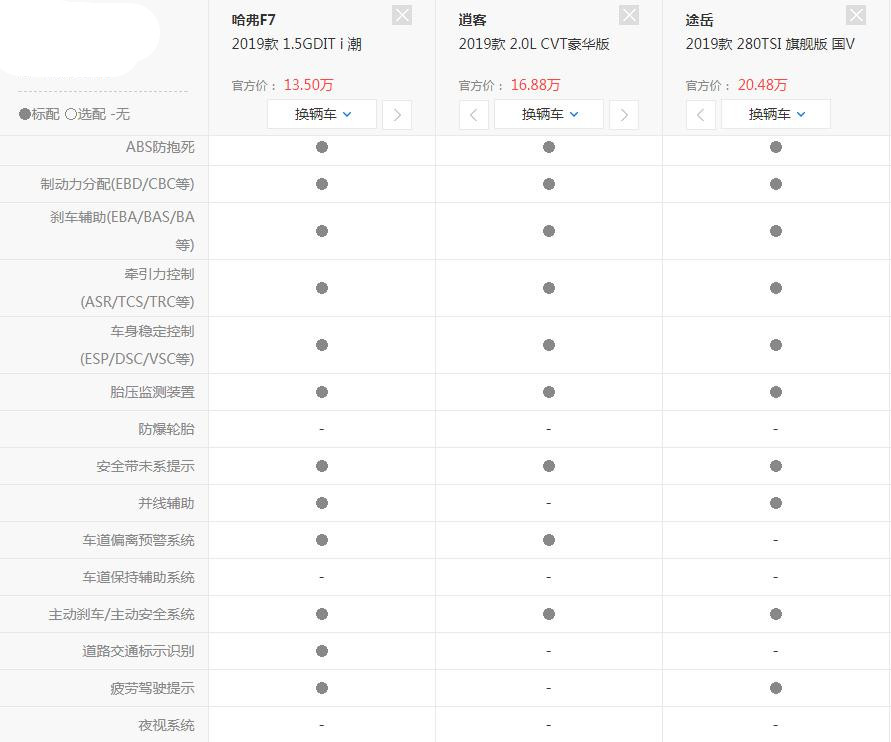The height and width of the screenshot is (742, 891).
Task: Select 牵引力控制(ASR/TCS/TRC等) row label
Action: [138, 288]
